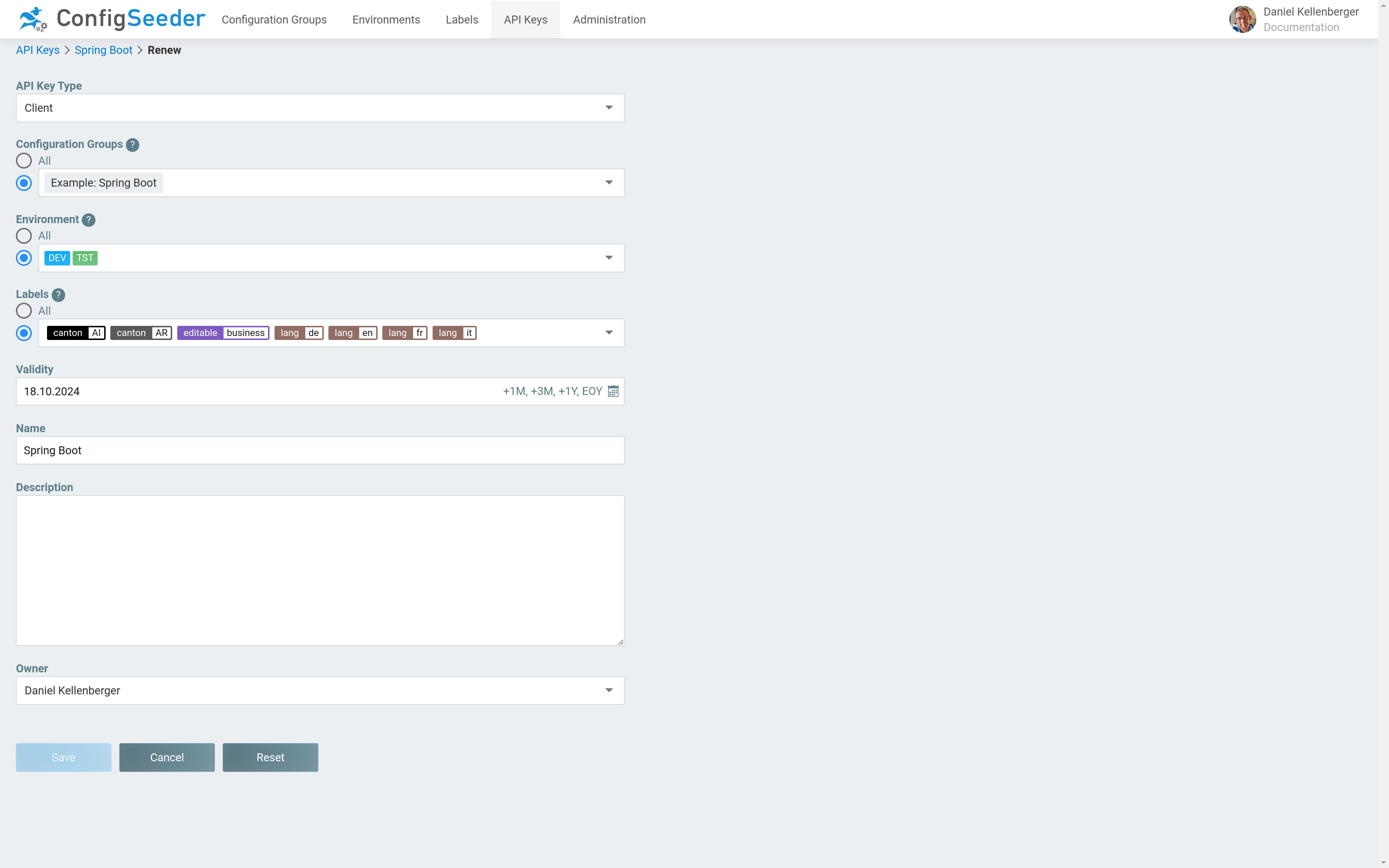The image size is (1389, 868).
Task: Expand the Example: Spring Boot configuration group dropdown
Action: pos(608,183)
